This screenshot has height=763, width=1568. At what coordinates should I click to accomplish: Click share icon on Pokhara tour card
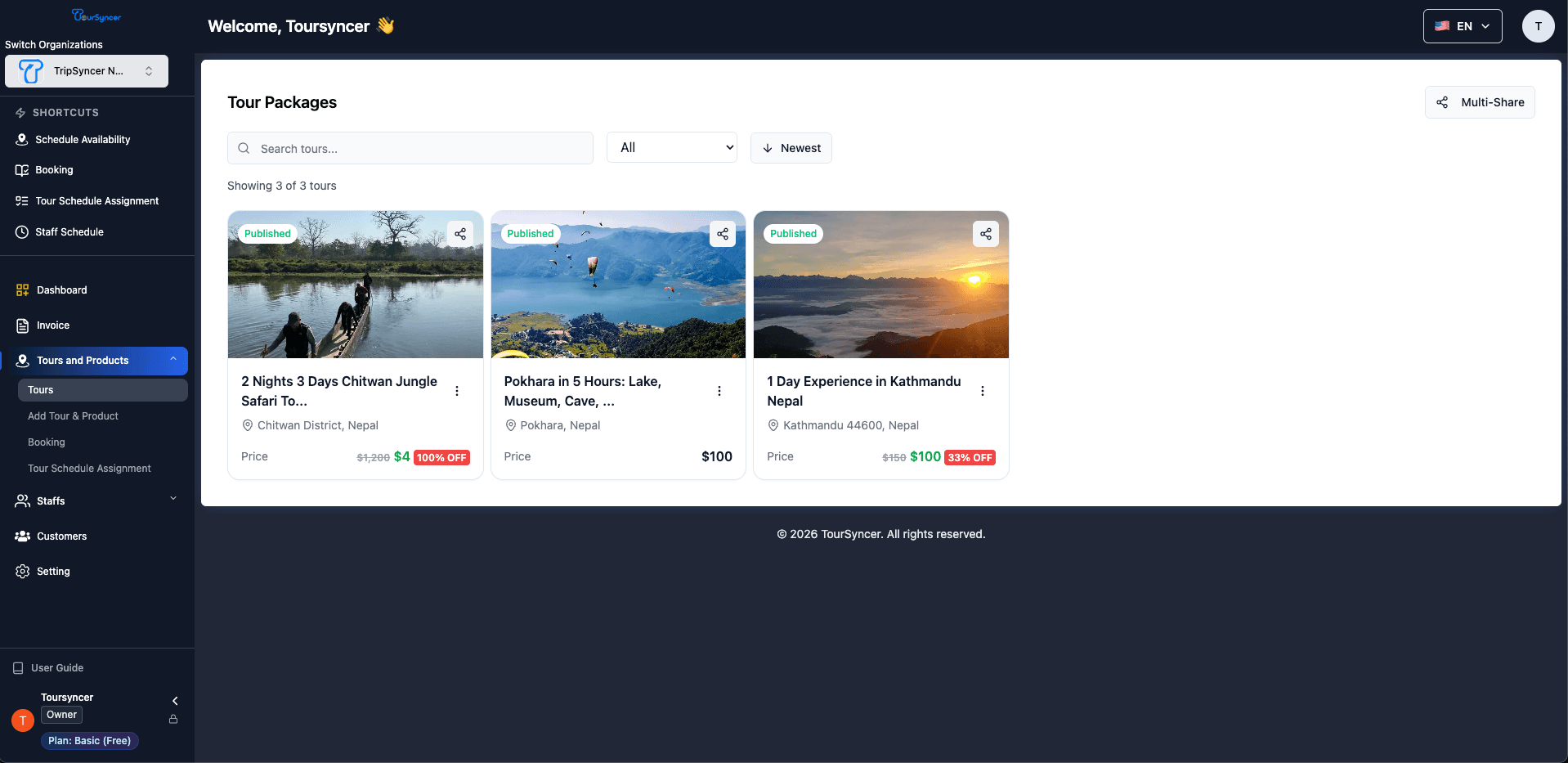[x=723, y=234]
